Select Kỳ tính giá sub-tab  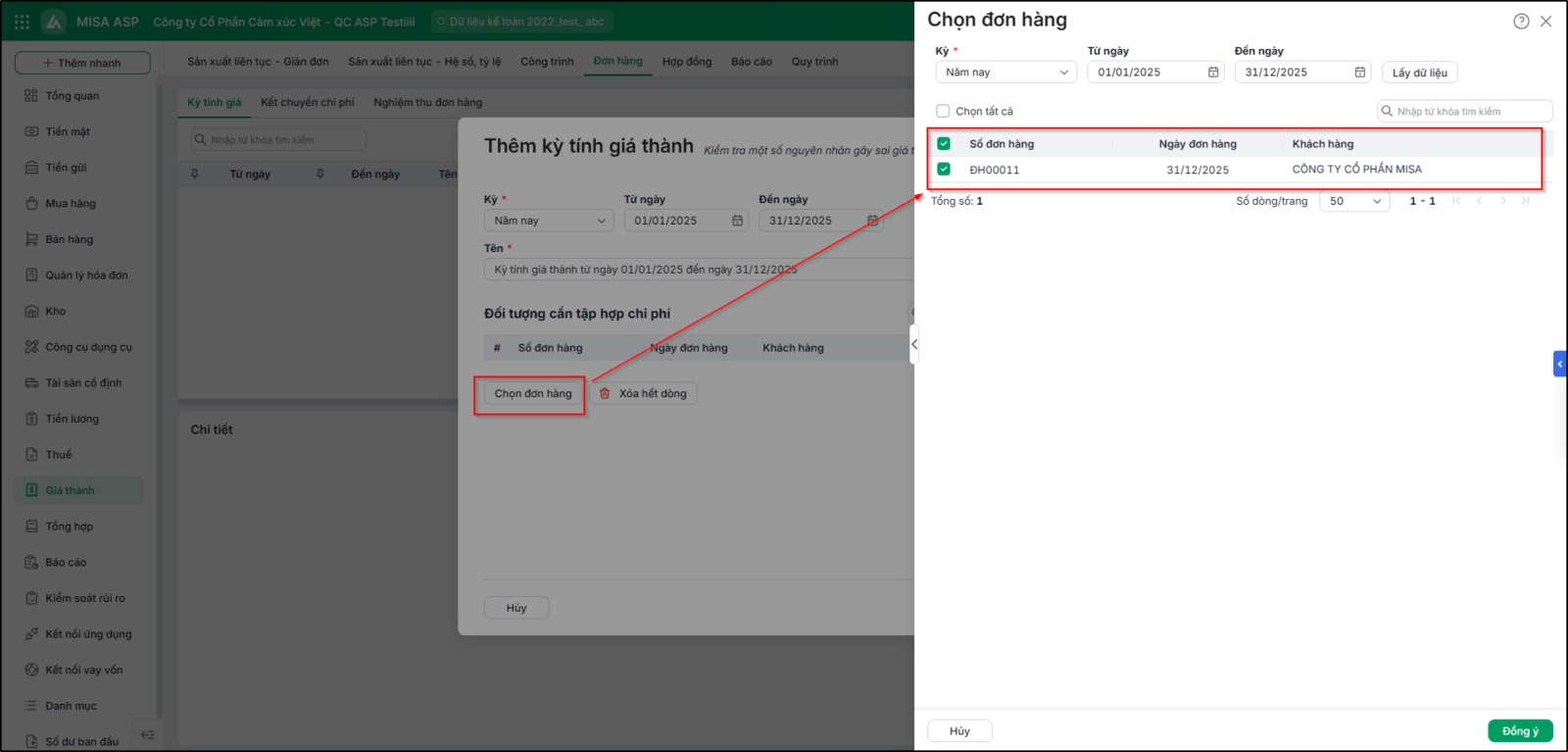[215, 102]
